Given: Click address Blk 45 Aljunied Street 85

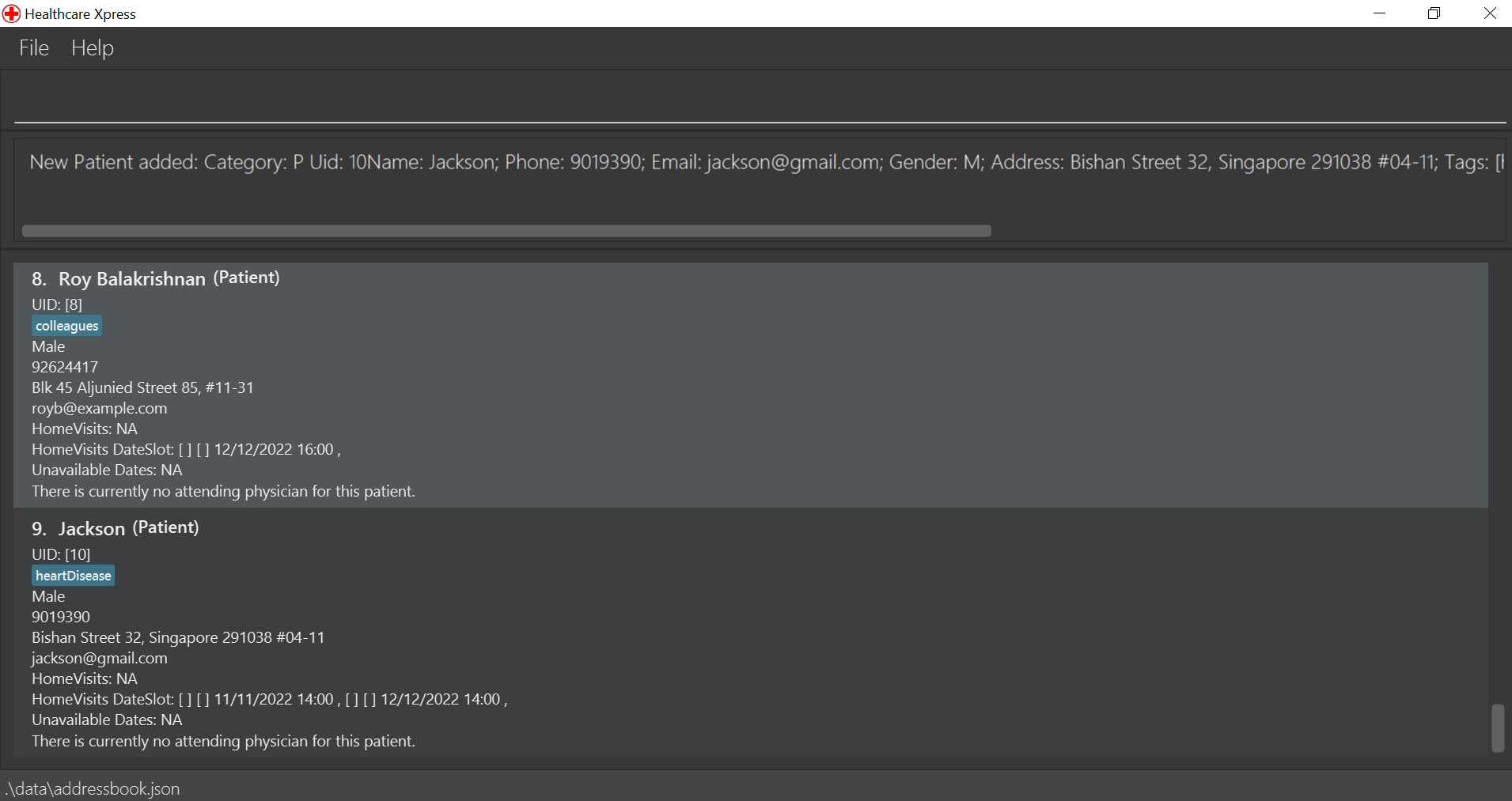Looking at the screenshot, I should tap(142, 387).
